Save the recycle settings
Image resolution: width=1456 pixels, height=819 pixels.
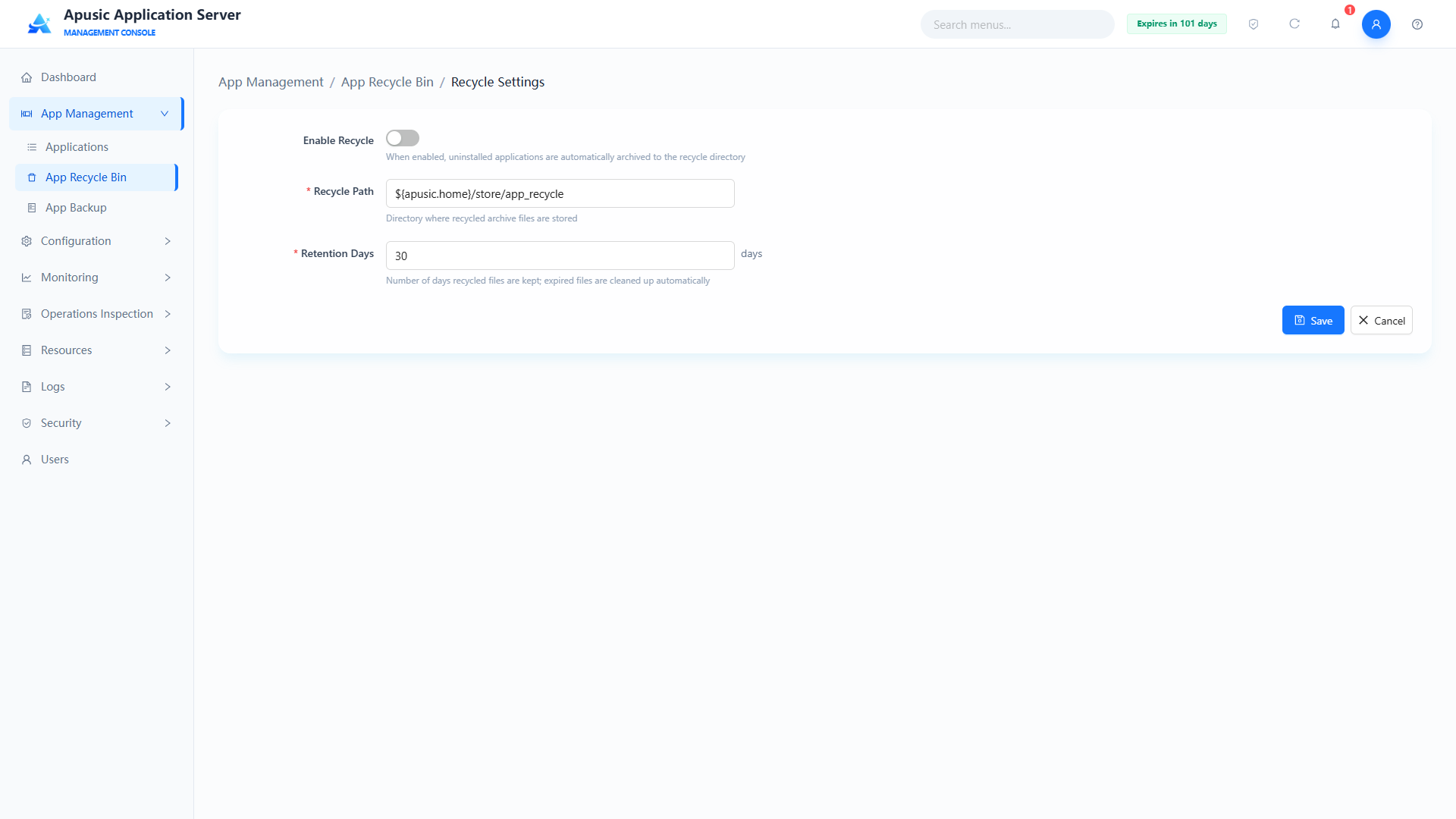coord(1313,320)
